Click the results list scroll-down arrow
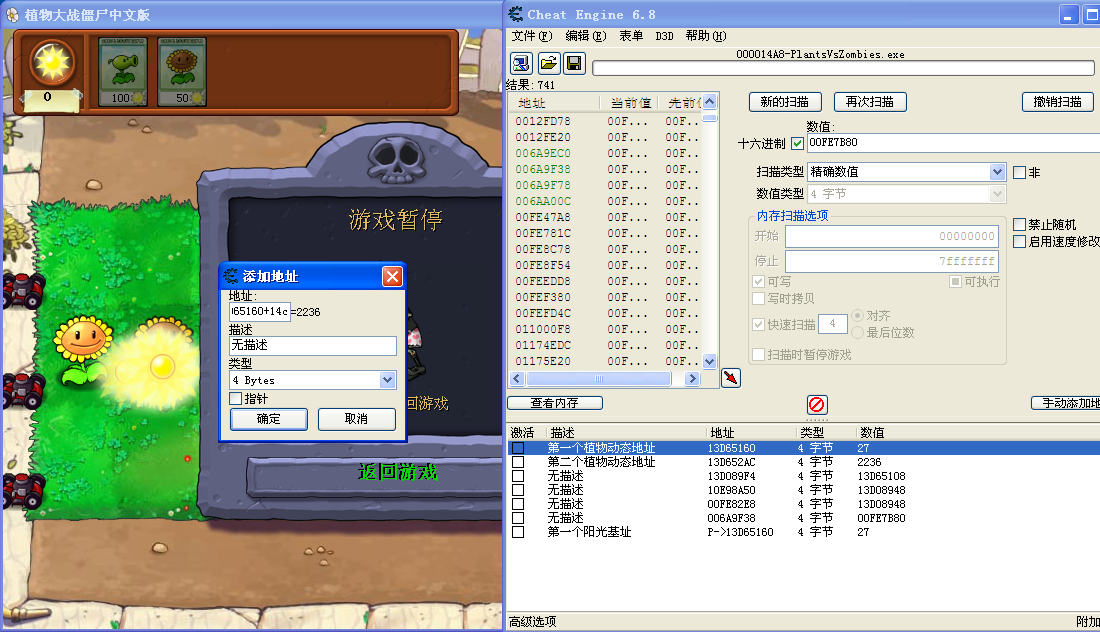 tap(709, 361)
